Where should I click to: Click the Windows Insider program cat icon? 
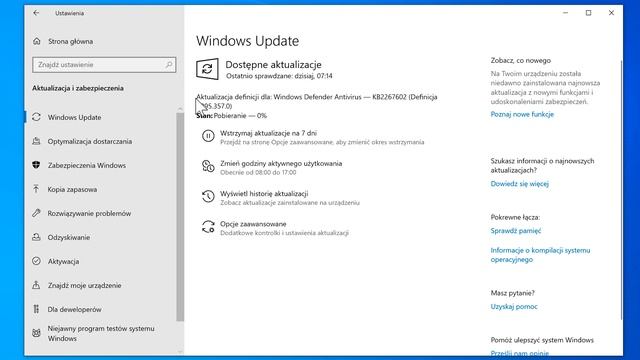[36, 333]
